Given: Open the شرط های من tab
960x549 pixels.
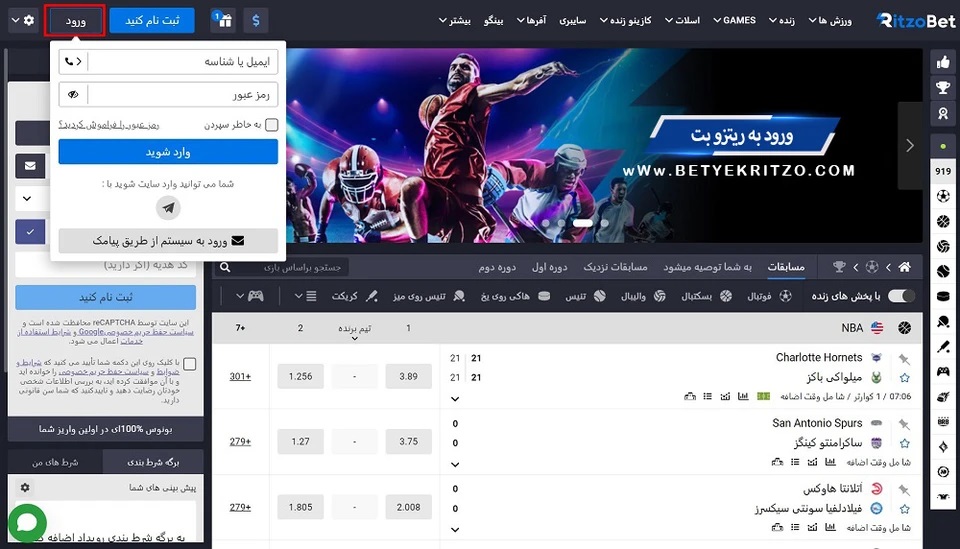Looking at the screenshot, I should click(55, 462).
